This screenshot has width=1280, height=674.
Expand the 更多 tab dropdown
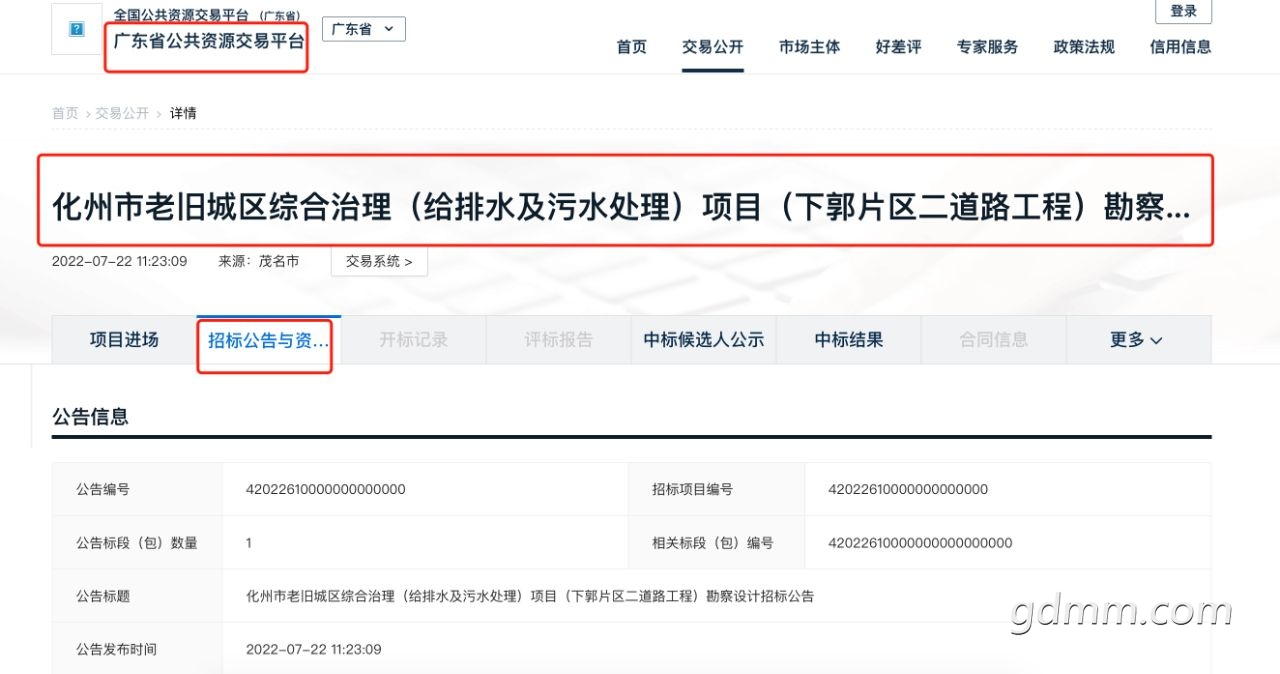1137,340
